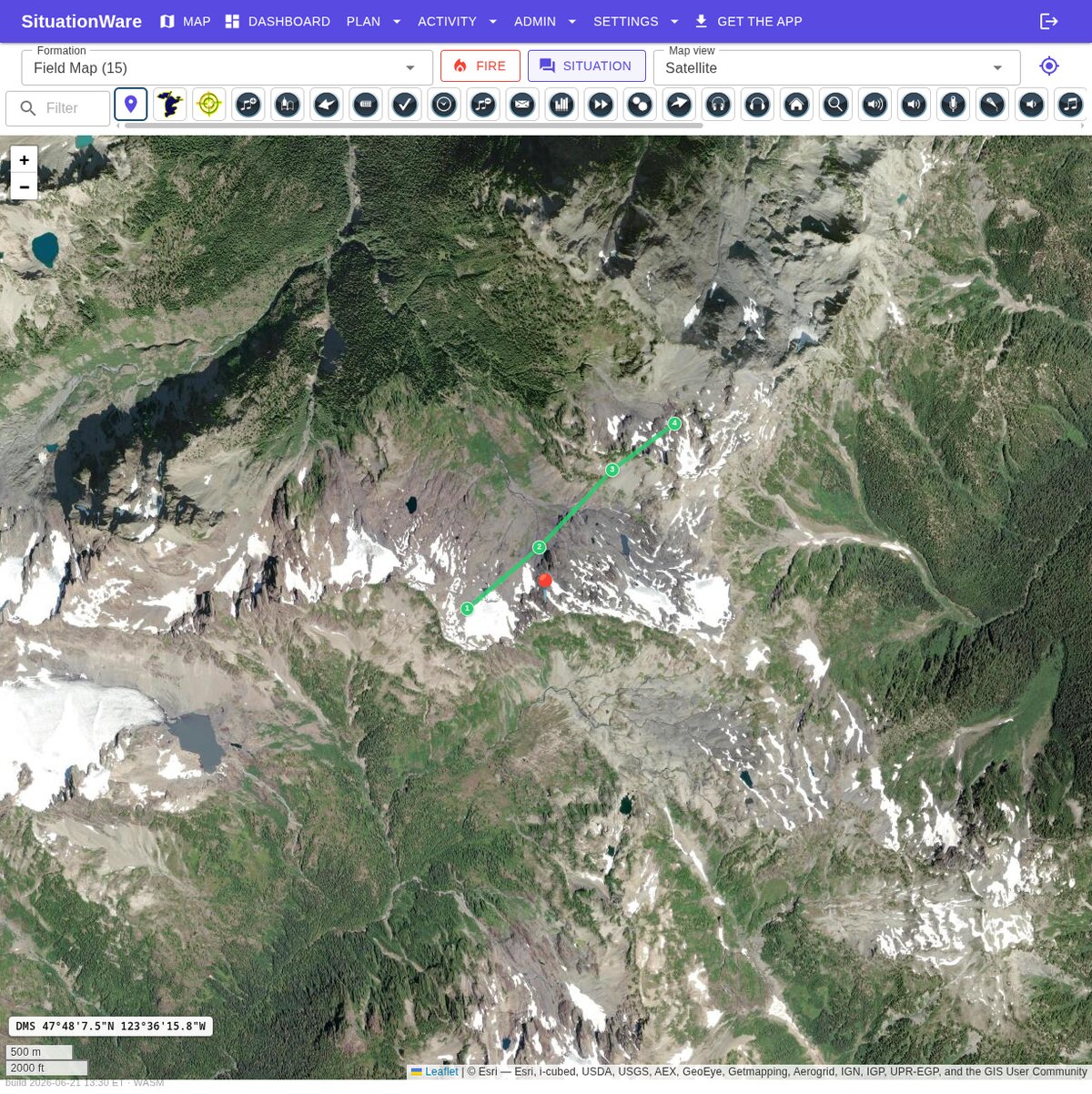Screen dimensions: 1092x1094
Task: Select the bar chart equalizer icon
Action: click(x=561, y=105)
